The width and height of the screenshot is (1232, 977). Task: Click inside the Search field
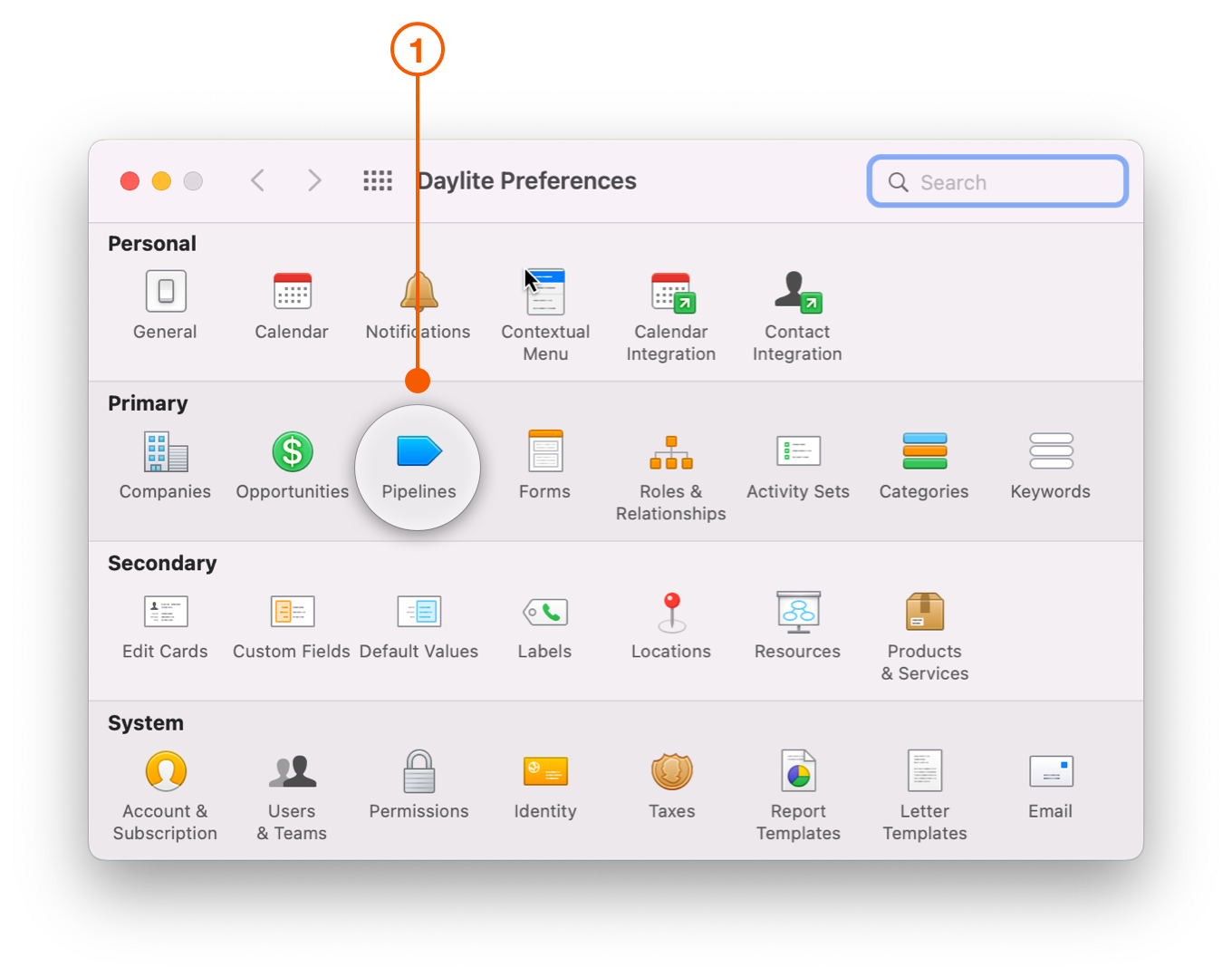point(996,181)
